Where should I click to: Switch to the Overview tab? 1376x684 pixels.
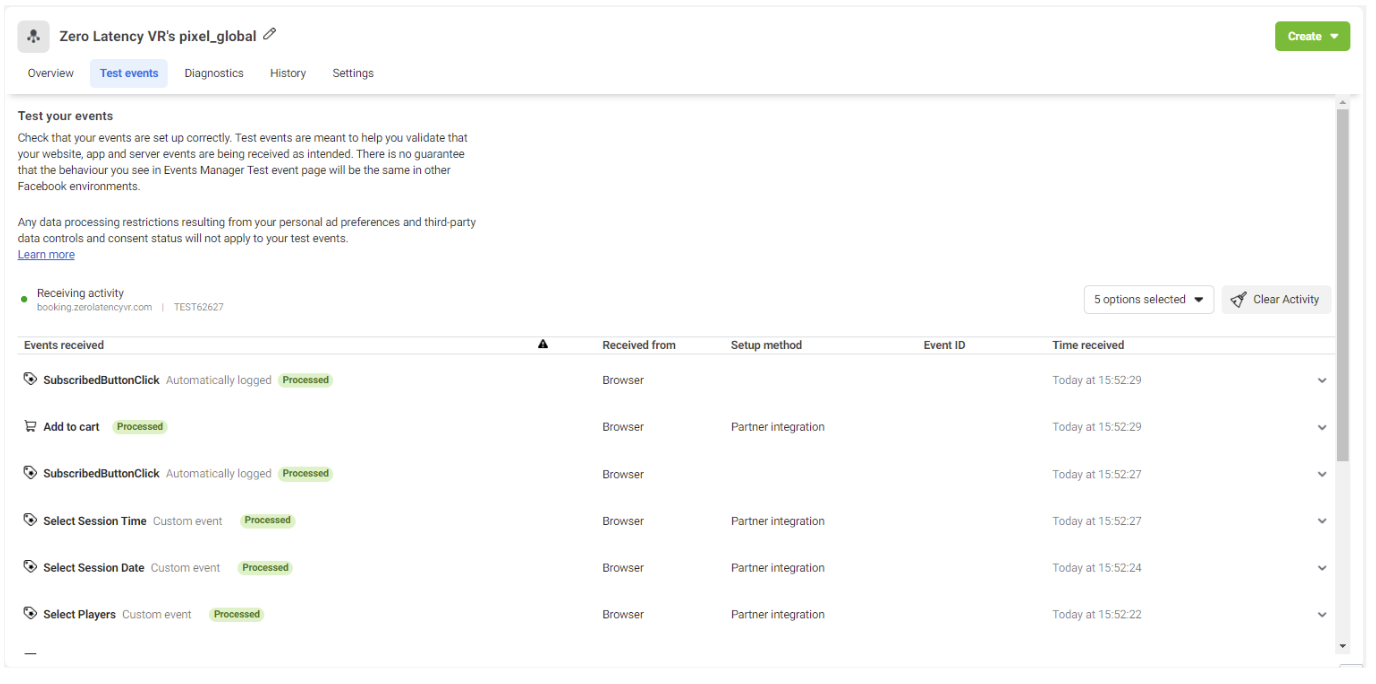(51, 73)
